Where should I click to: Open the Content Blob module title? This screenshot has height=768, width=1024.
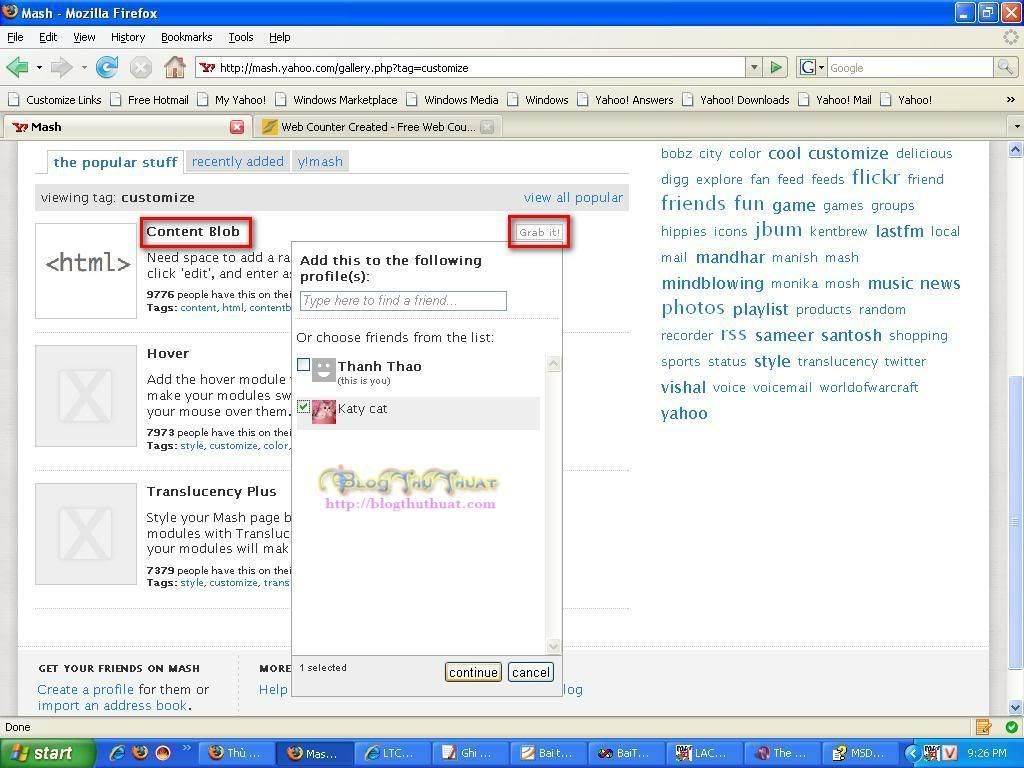click(x=193, y=231)
